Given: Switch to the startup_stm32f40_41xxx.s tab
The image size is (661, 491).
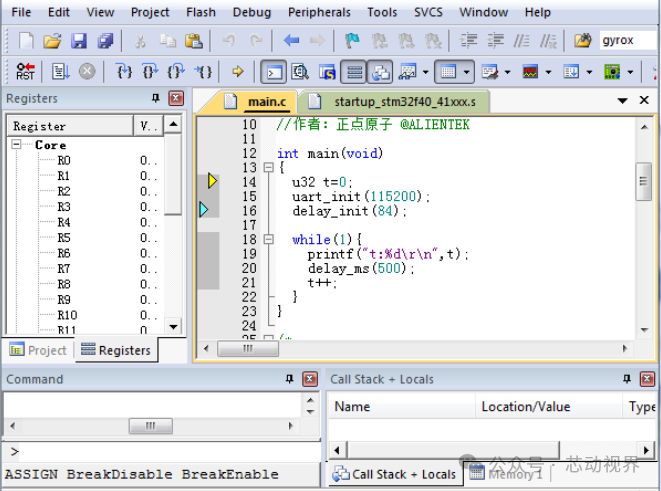Looking at the screenshot, I should tap(394, 102).
